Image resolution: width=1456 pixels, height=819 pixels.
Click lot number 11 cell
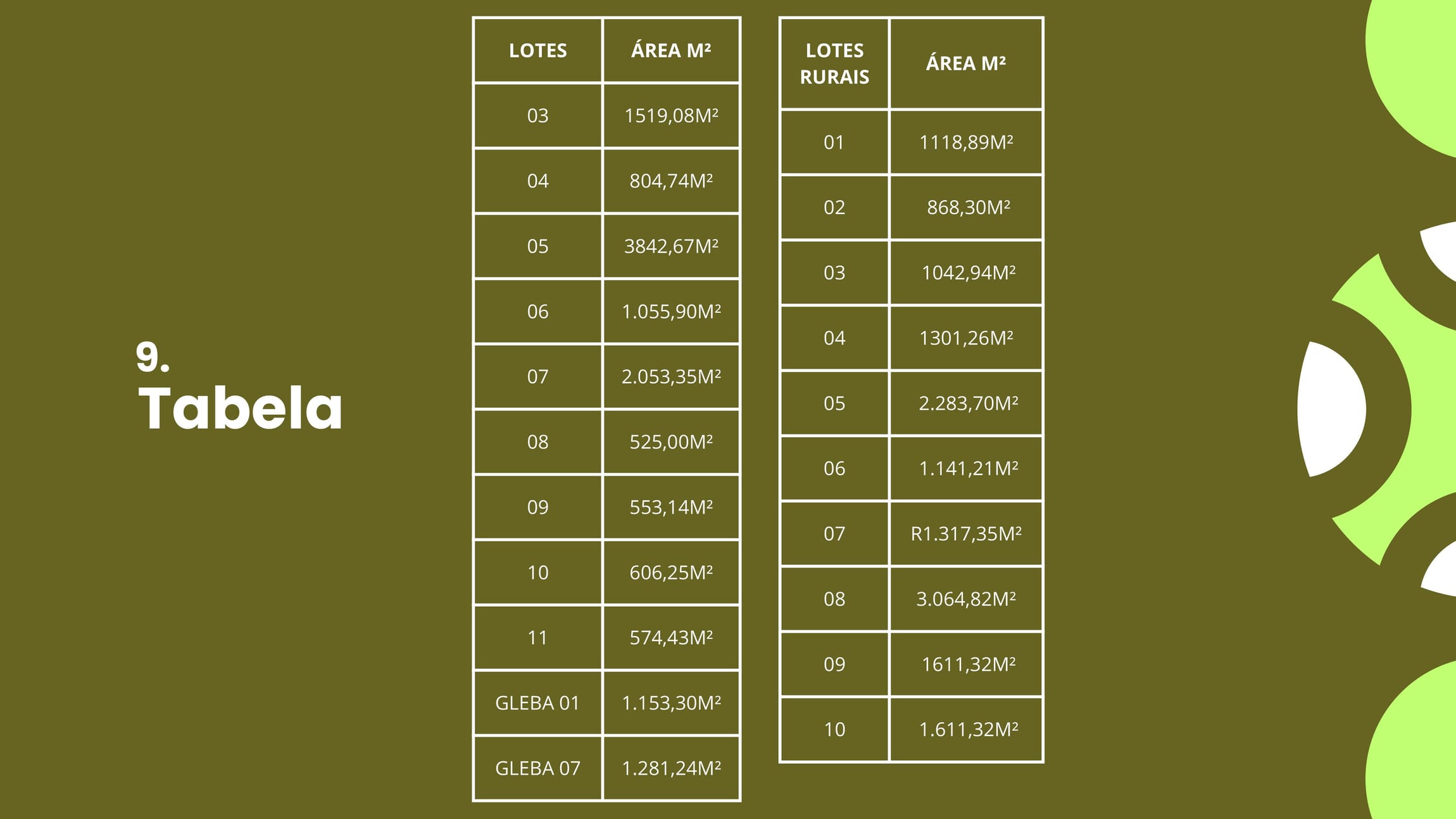coord(537,638)
